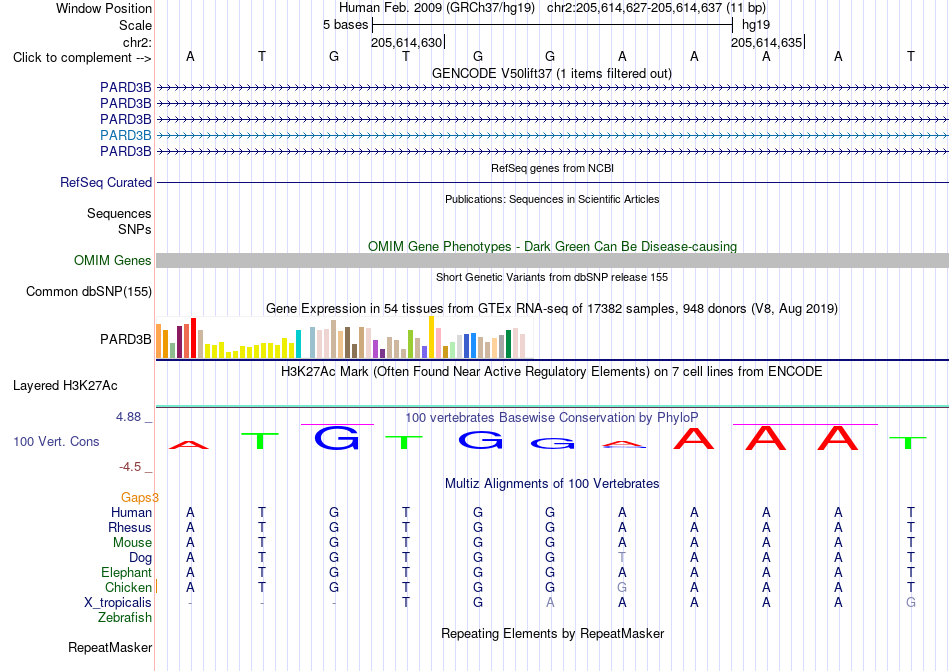Image resolution: width=950 pixels, height=671 pixels.
Task: Click the tall red GTEx expression bar
Action: 193,338
